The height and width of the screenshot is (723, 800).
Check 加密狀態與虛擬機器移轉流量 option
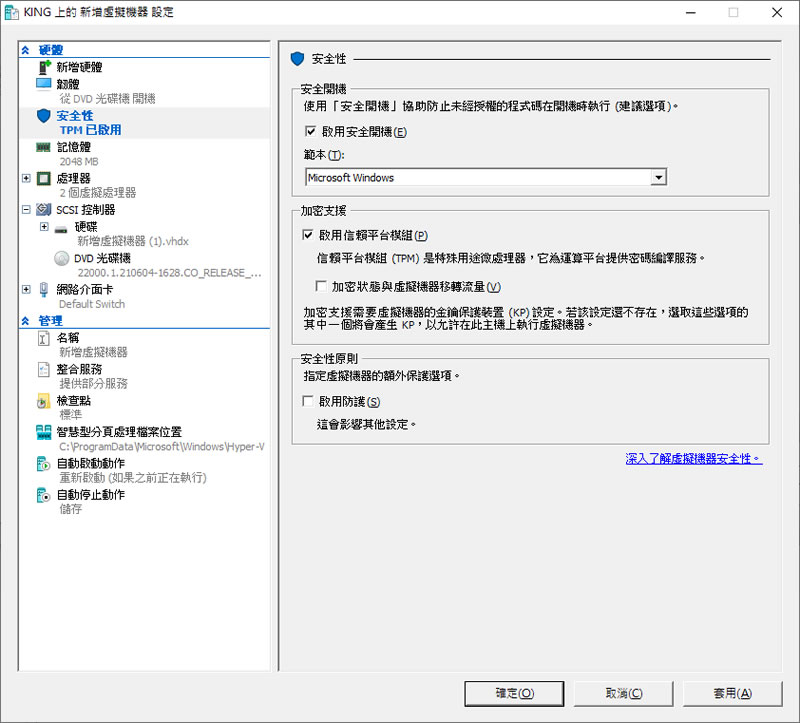tap(322, 287)
